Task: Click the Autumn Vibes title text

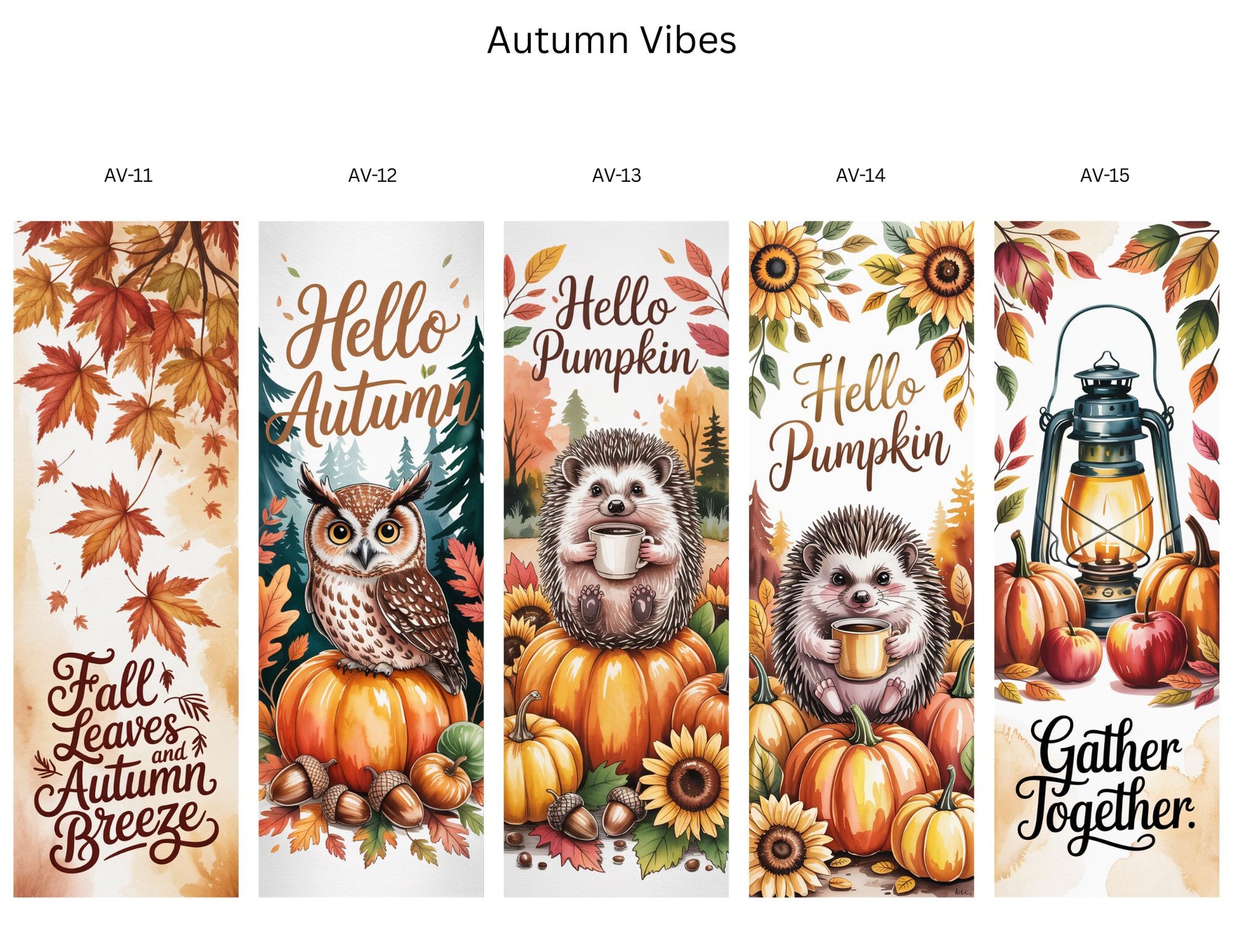Action: coord(611,40)
